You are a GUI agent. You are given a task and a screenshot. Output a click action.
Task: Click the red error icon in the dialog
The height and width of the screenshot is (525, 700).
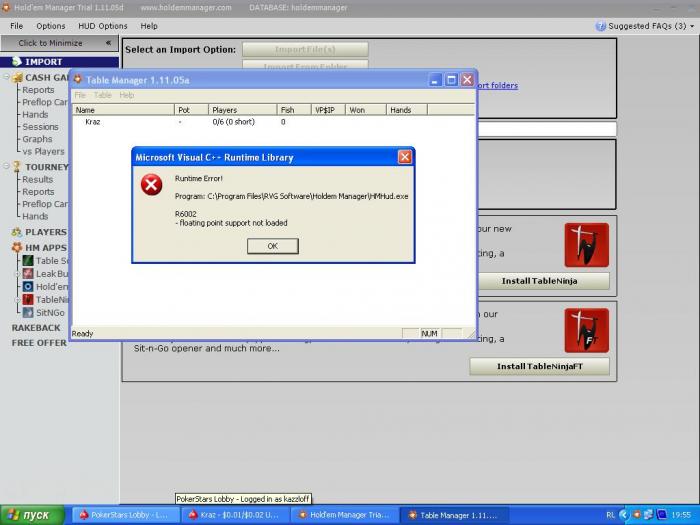coord(151,185)
